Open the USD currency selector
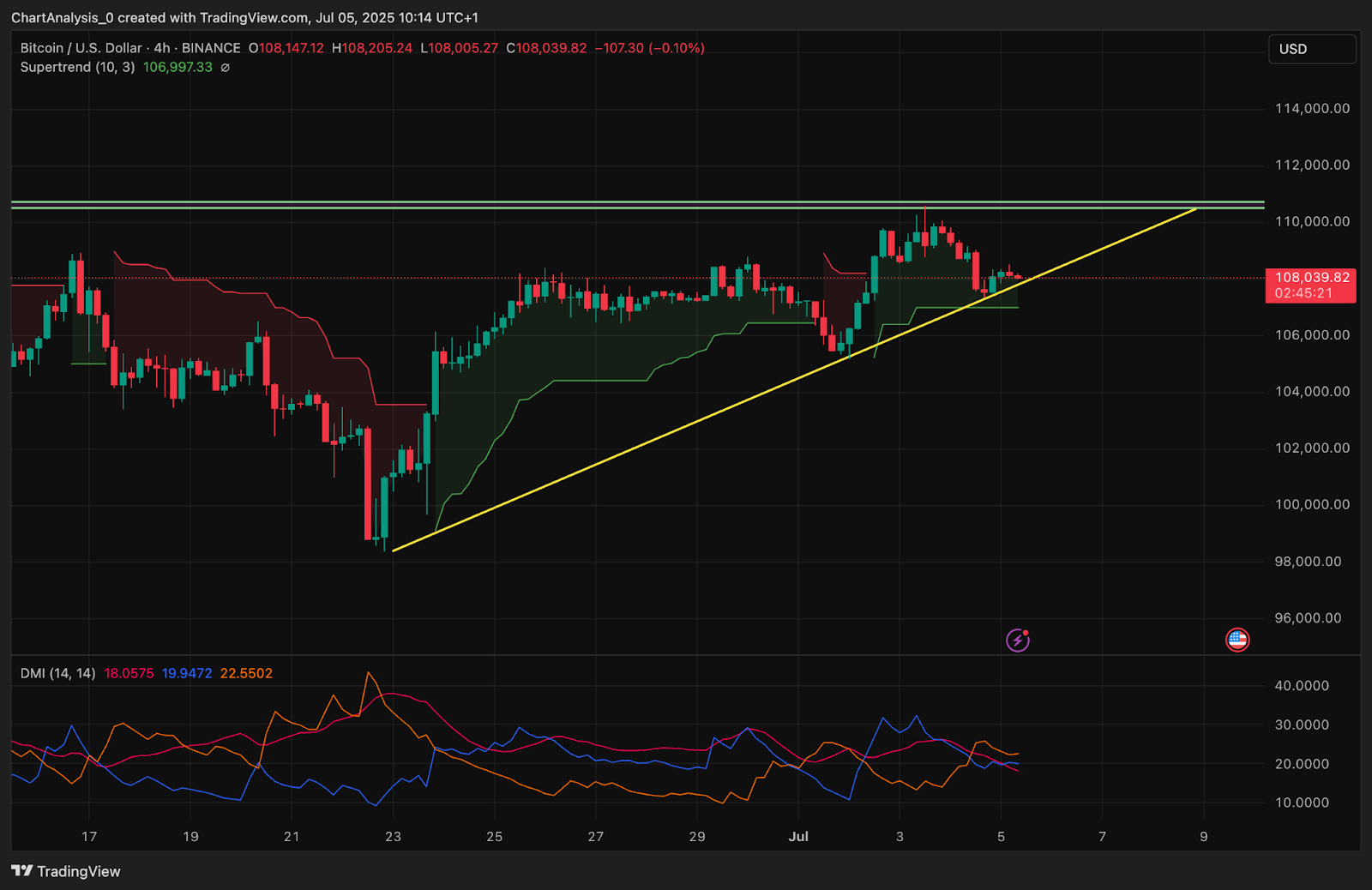The height and width of the screenshot is (890, 1372). tap(1311, 49)
